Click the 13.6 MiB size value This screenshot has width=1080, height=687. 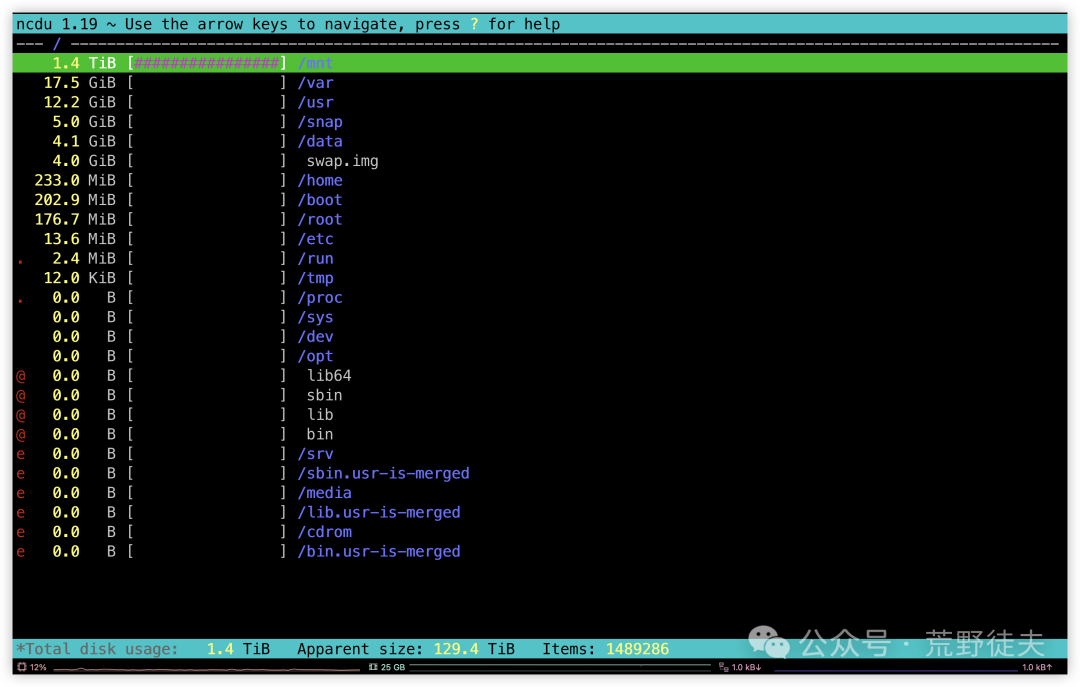coord(79,238)
